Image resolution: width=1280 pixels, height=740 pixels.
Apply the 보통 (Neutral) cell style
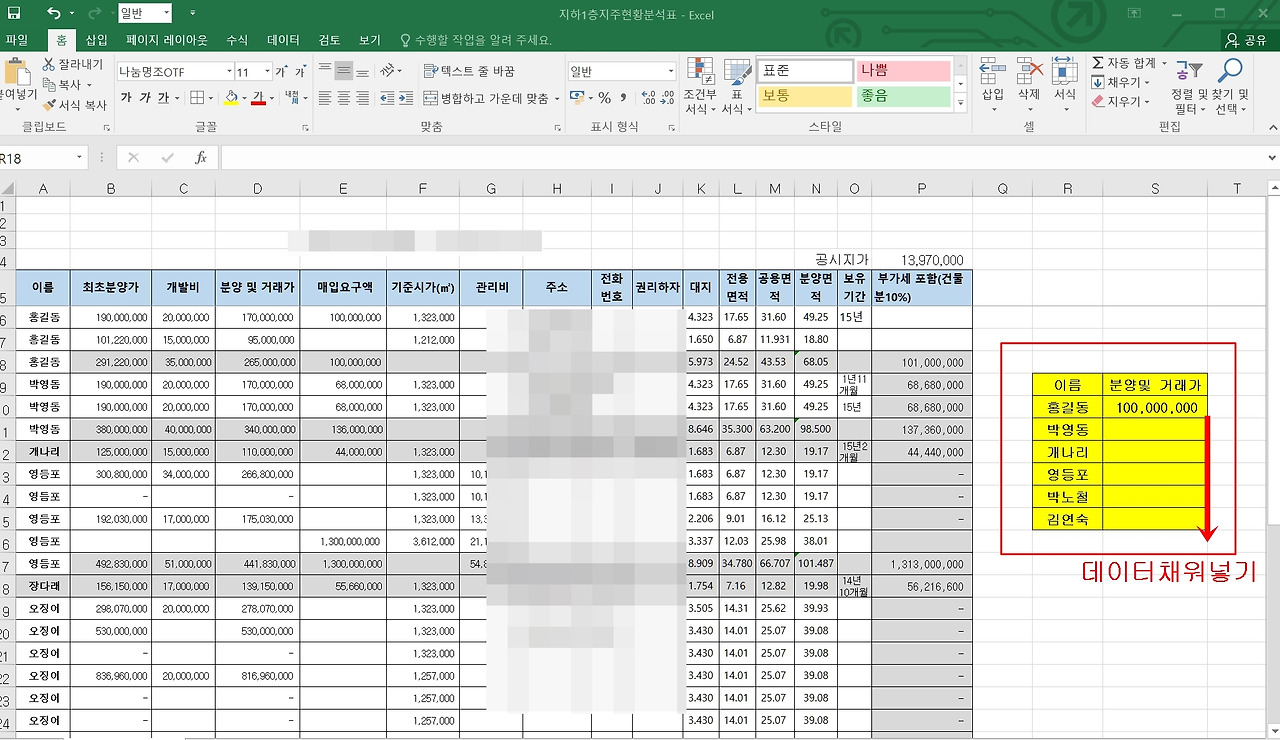(803, 96)
